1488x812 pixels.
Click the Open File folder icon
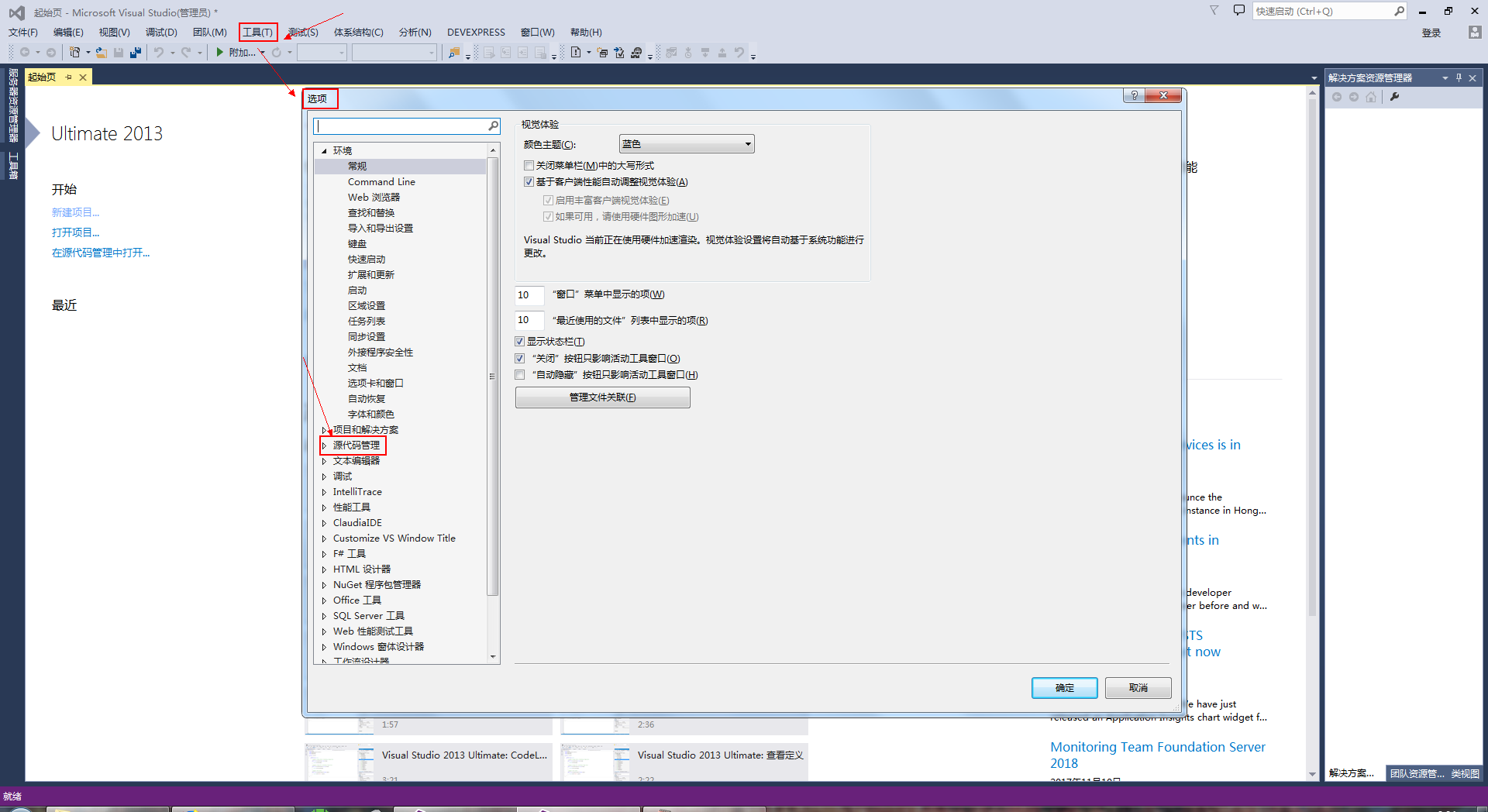pos(101,53)
